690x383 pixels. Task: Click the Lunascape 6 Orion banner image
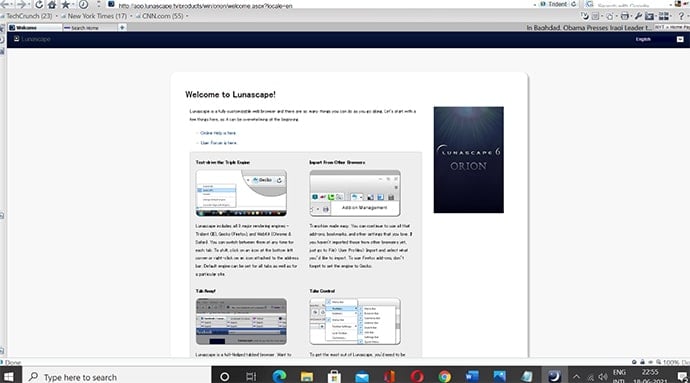coord(469,160)
